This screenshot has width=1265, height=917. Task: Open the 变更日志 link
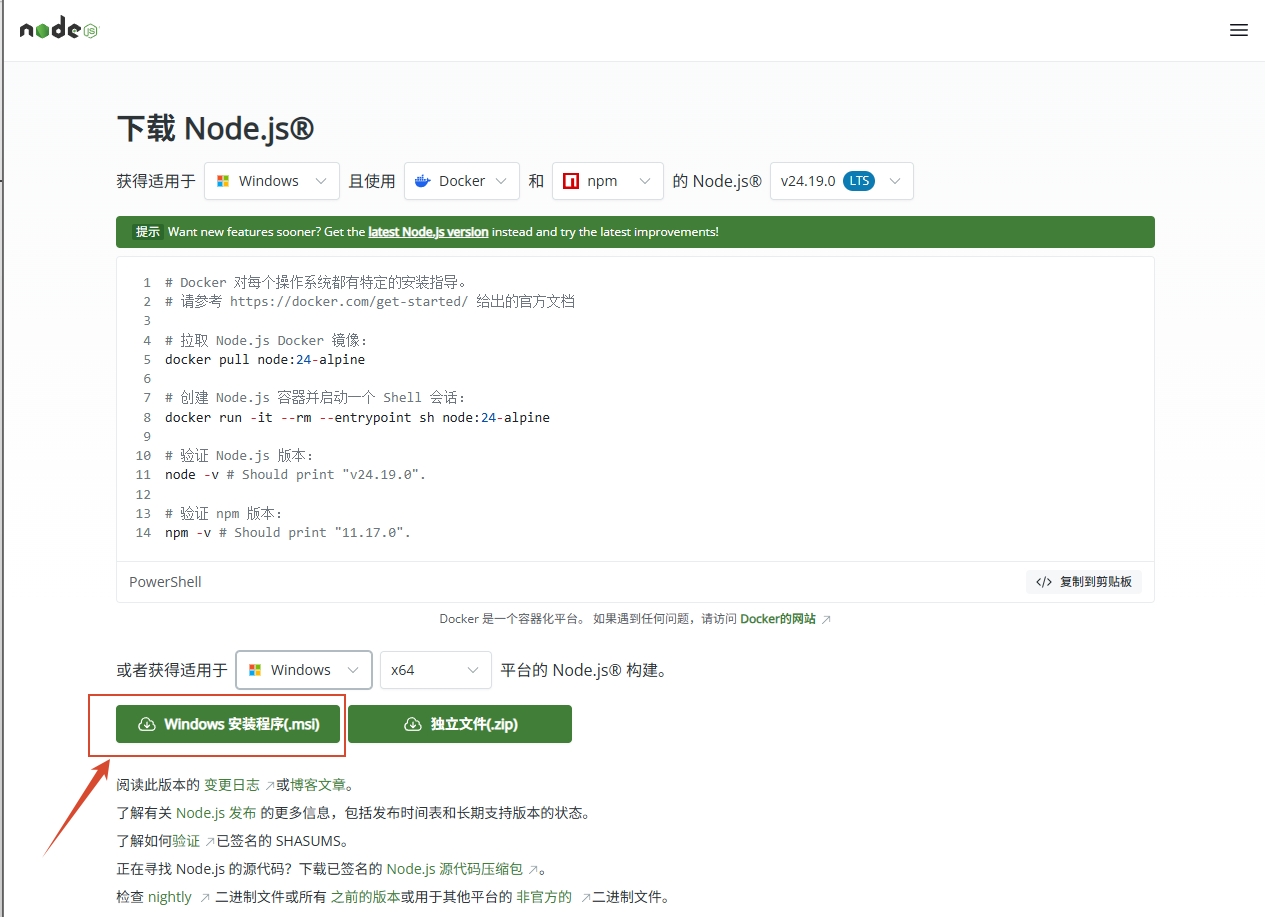(239, 785)
